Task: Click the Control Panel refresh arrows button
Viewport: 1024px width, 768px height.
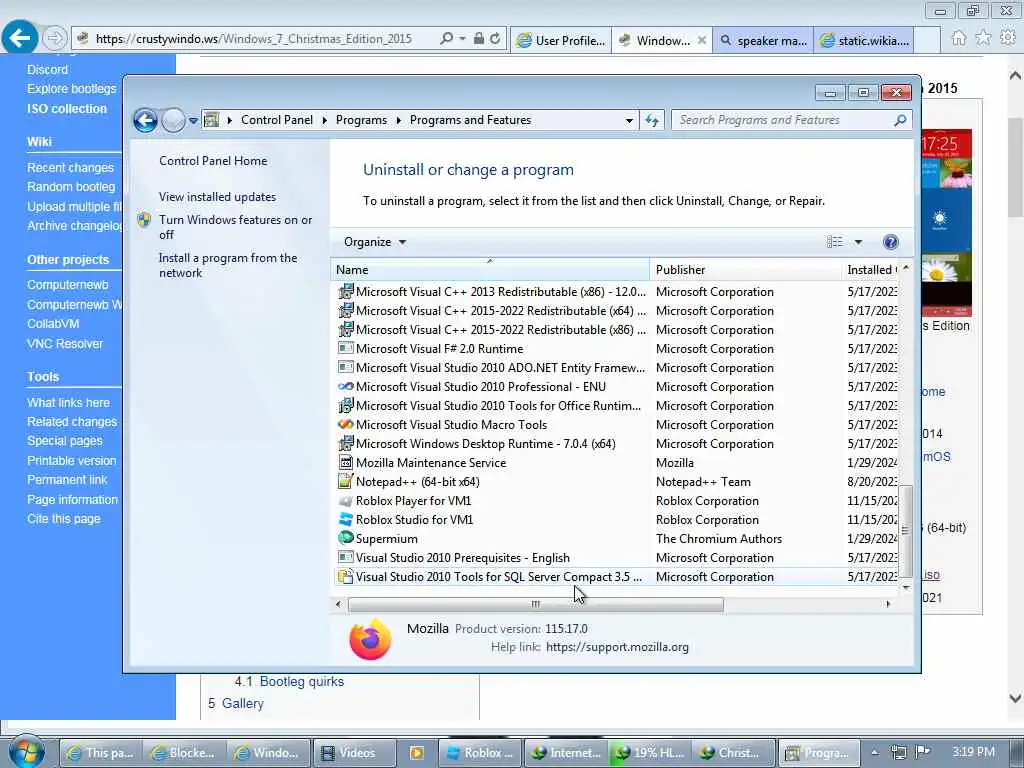Action: tap(652, 120)
